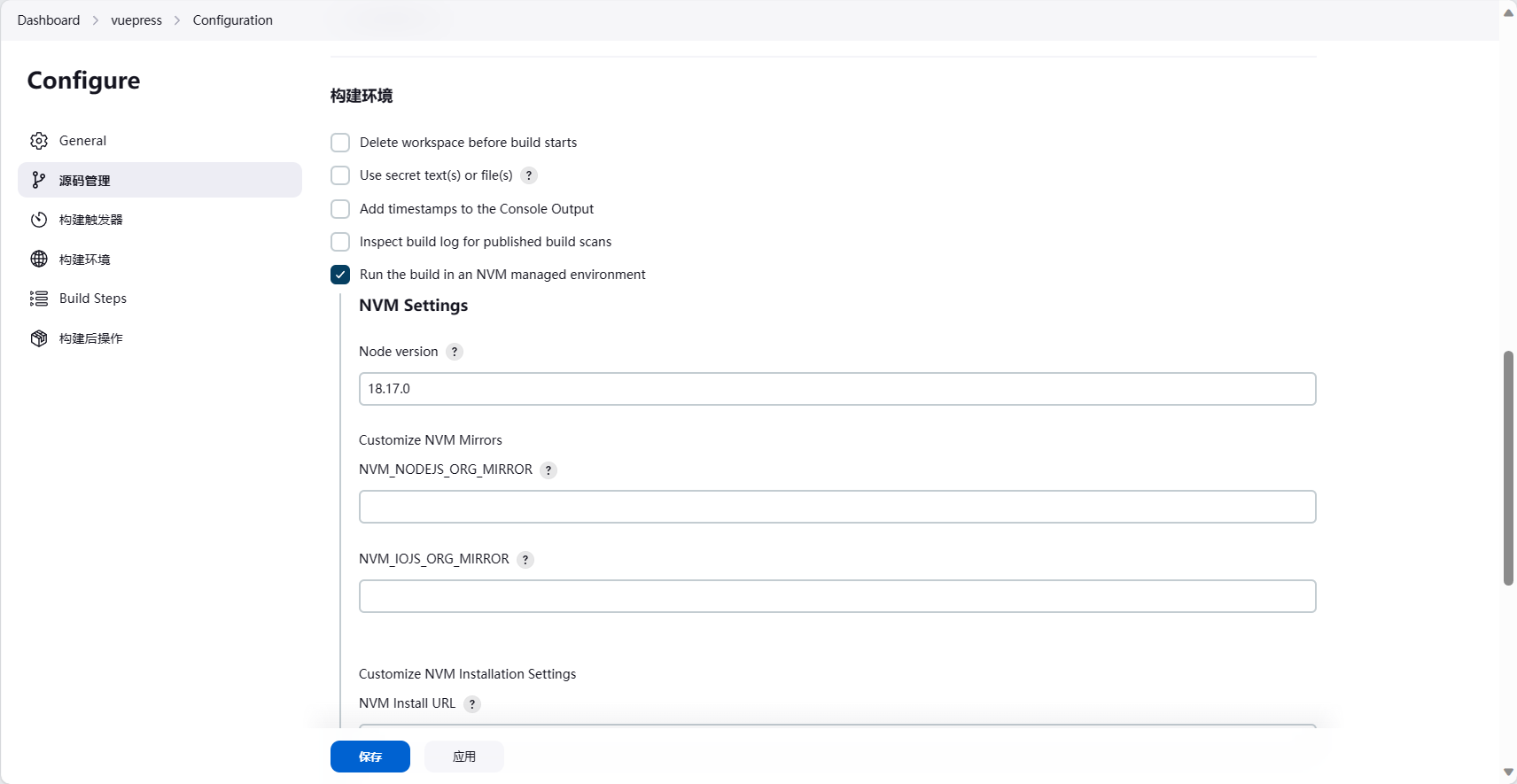
Task: Click the Node version input field
Action: tap(837, 389)
